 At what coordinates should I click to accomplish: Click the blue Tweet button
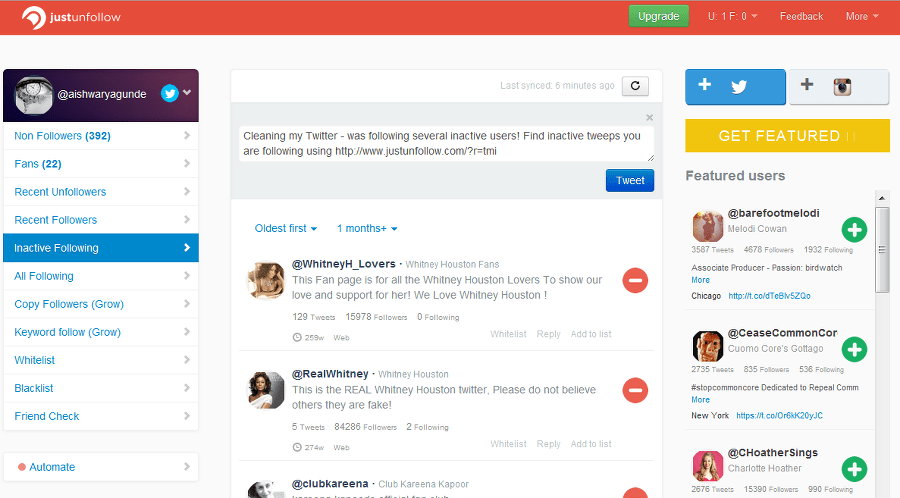pyautogui.click(x=630, y=181)
